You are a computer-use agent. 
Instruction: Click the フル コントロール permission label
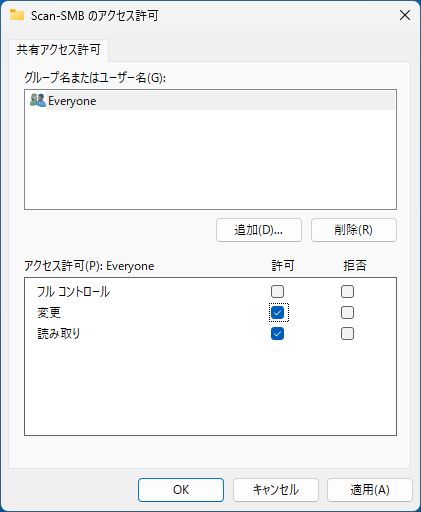tap(73, 292)
